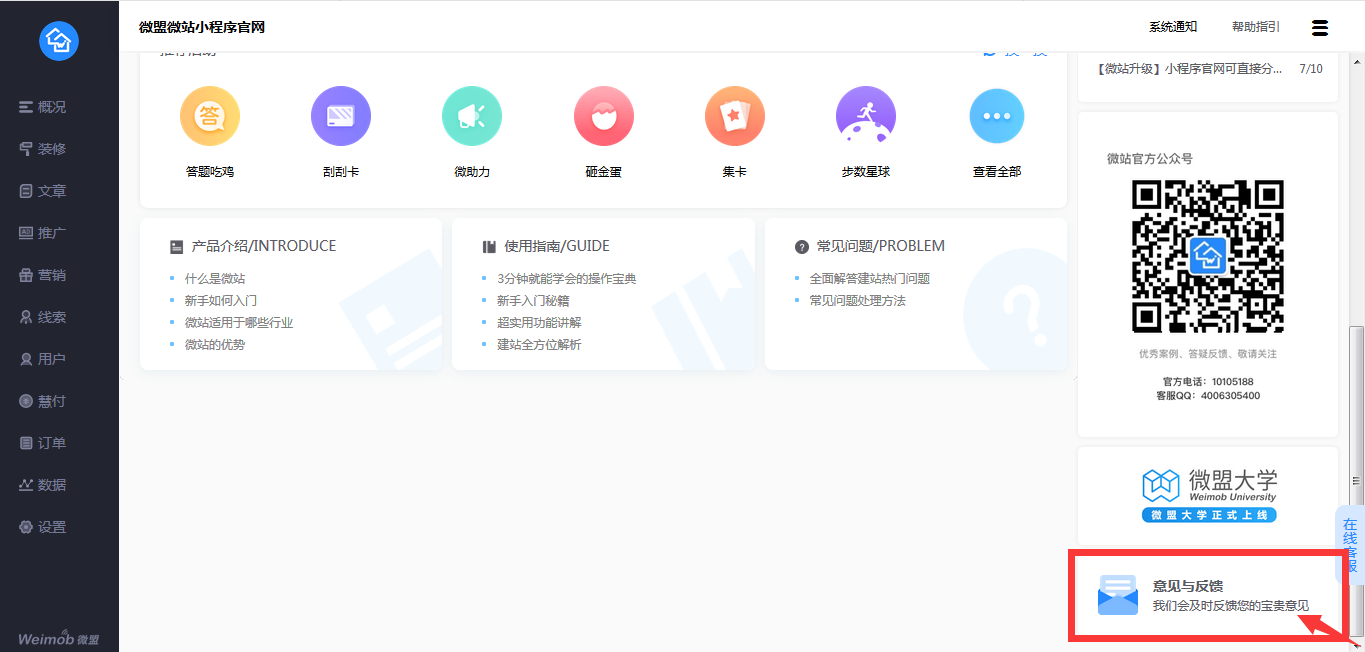Open the 什么是微站 link
Viewport: 1365px width, 652px height.
point(215,279)
